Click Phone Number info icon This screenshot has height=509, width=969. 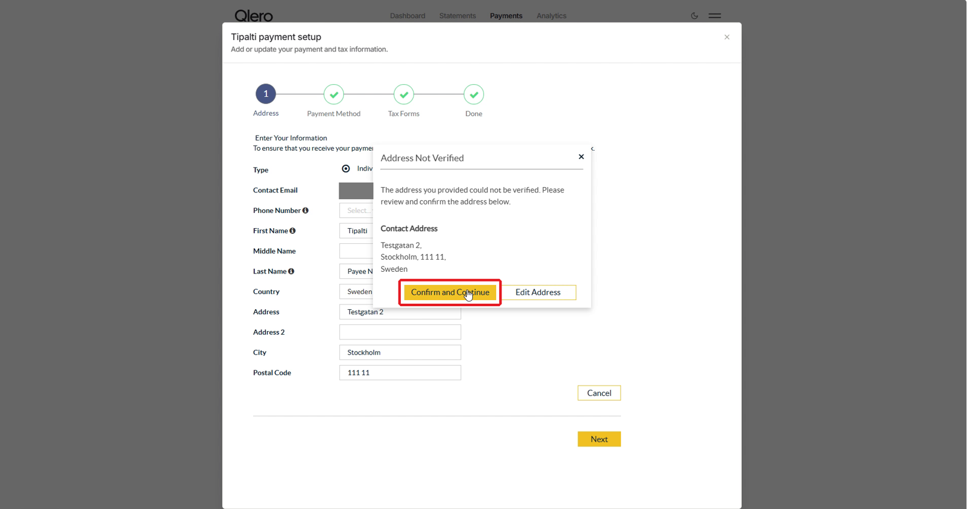click(305, 211)
